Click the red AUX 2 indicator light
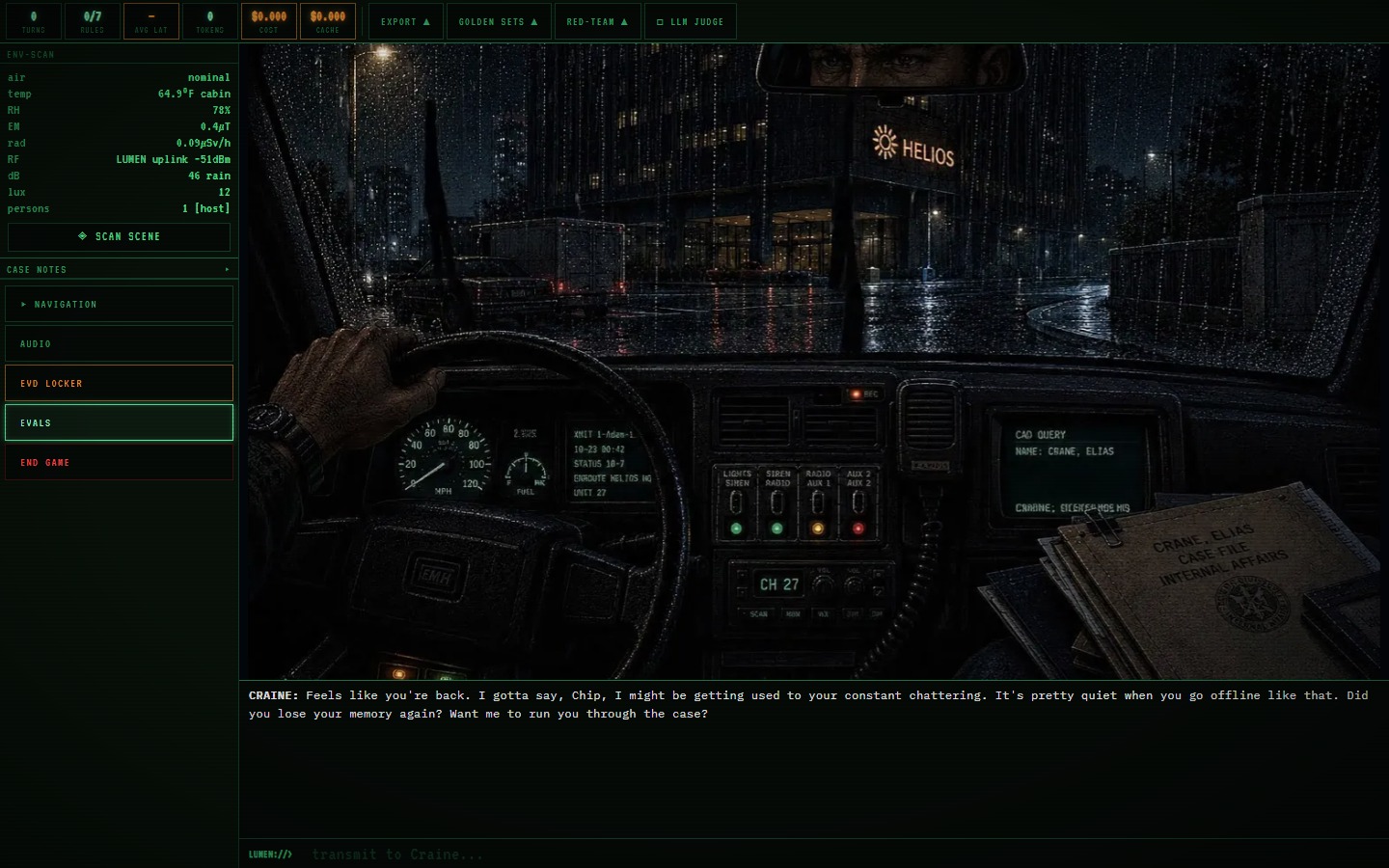This screenshot has width=1389, height=868. [x=858, y=529]
